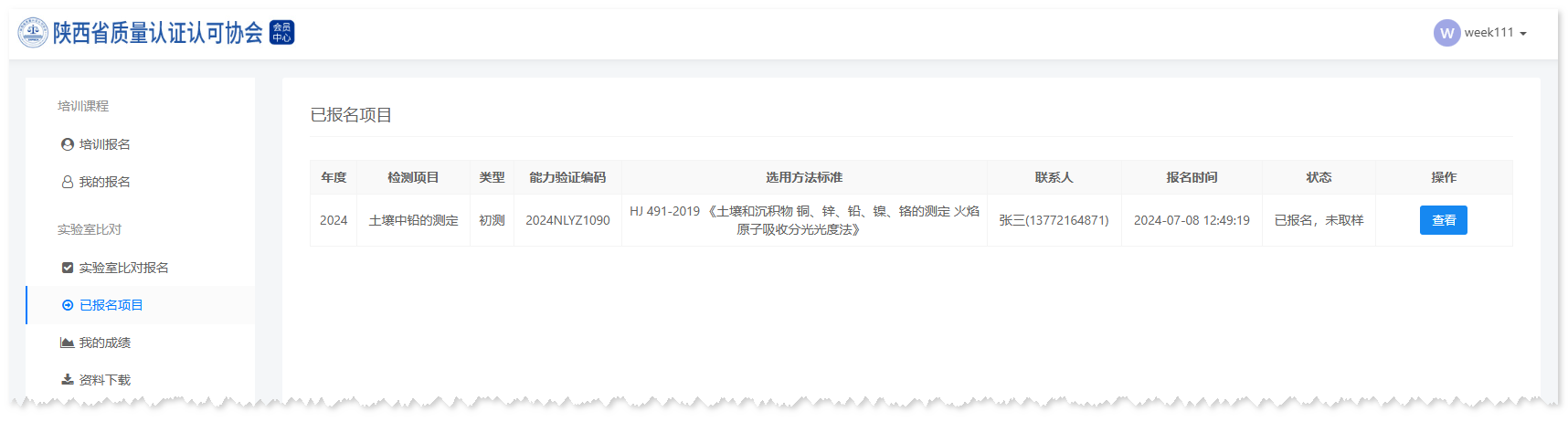The width and height of the screenshot is (1568, 422).
Task: Click the 我的成绩 chart icon
Action: point(68,343)
